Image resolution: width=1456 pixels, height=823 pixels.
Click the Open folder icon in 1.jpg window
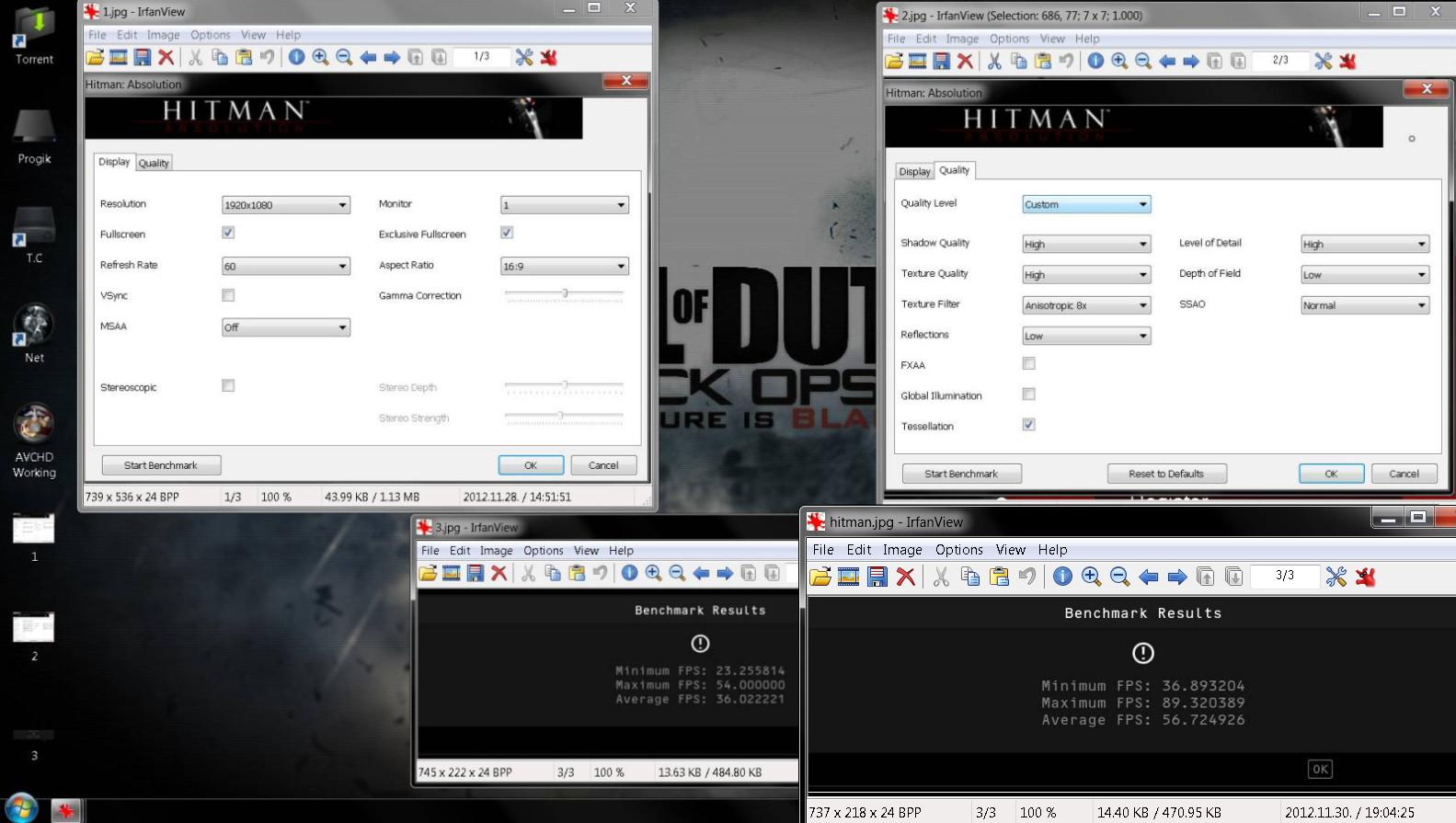95,57
